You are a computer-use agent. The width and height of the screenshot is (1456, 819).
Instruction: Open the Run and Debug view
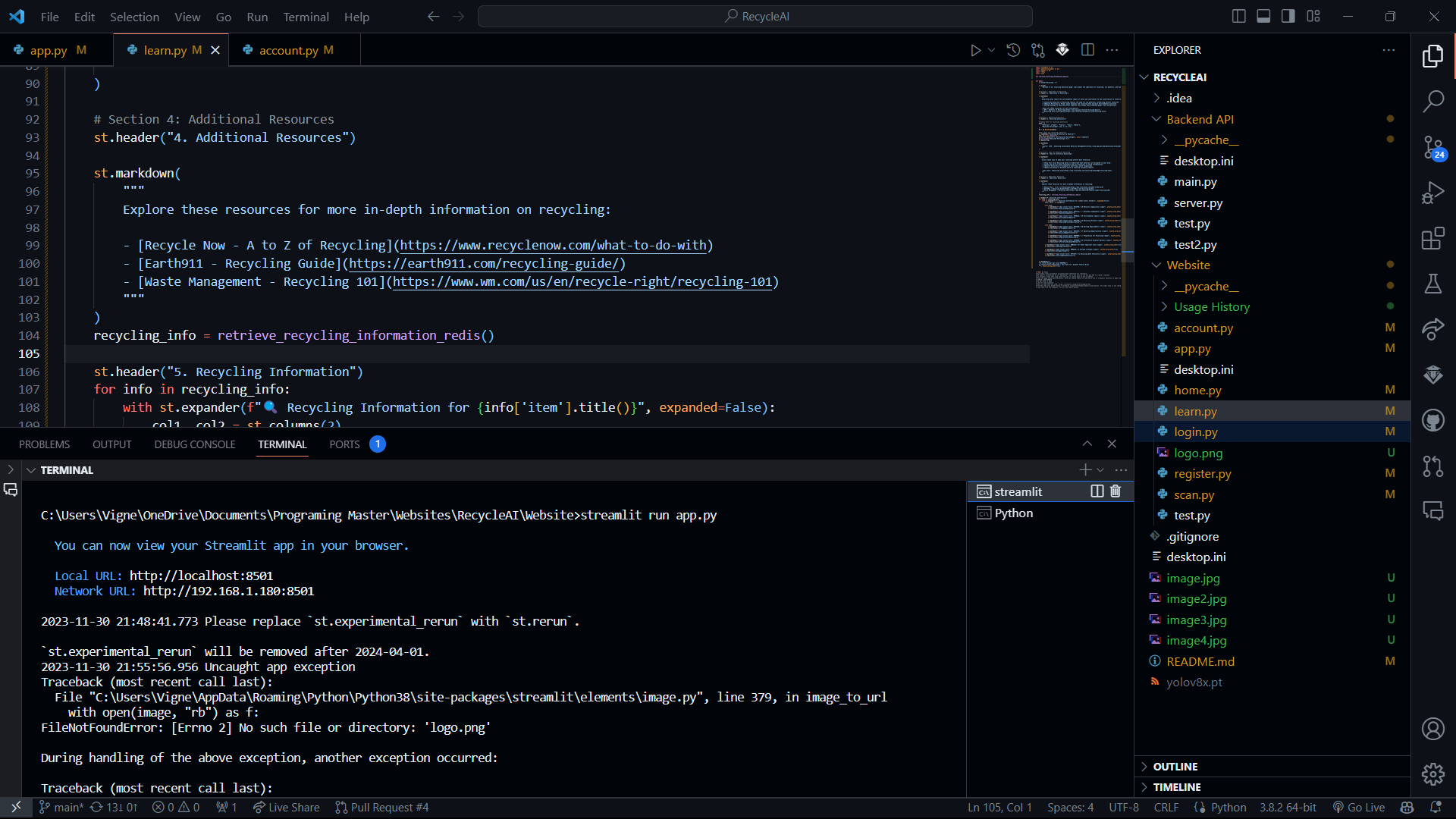click(x=1432, y=193)
